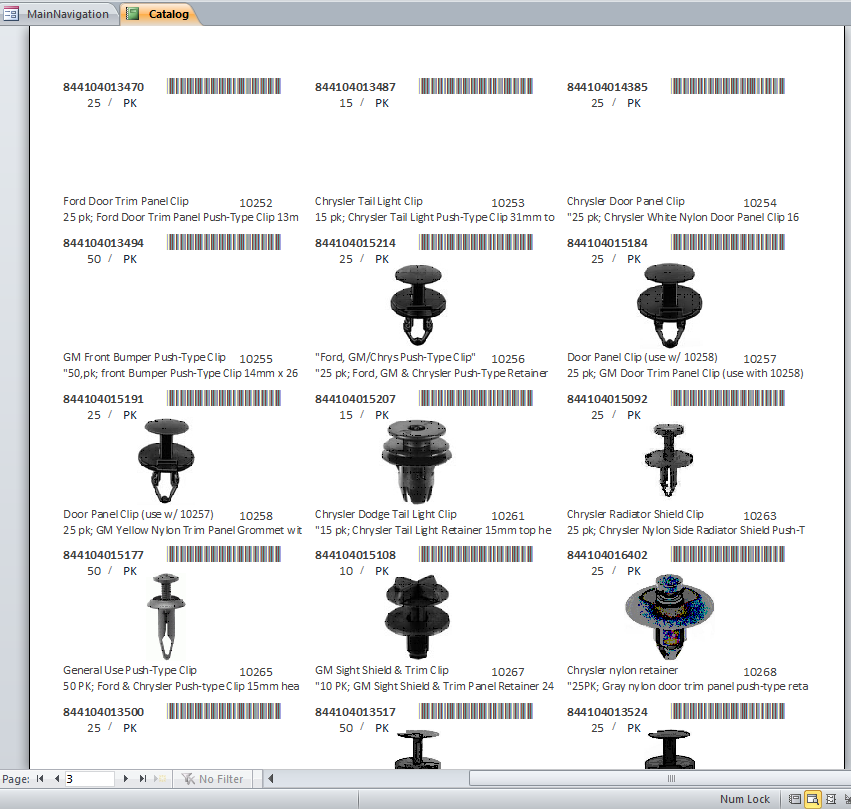This screenshot has height=809, width=851.
Task: Click the green Catalog report icon on its tab
Action: pos(132,14)
